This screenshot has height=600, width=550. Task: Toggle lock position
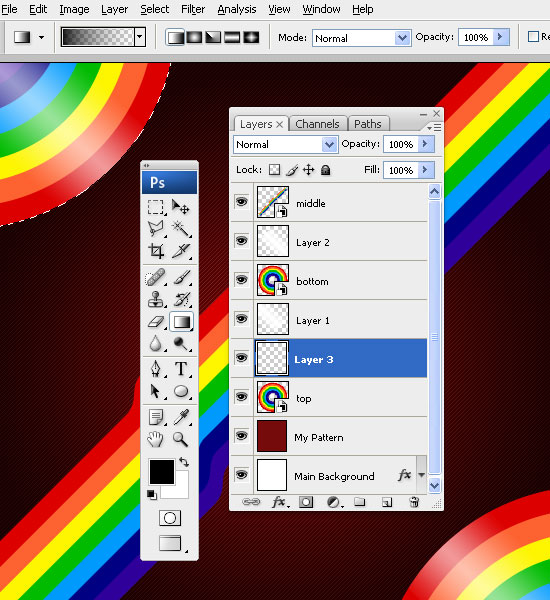308,170
